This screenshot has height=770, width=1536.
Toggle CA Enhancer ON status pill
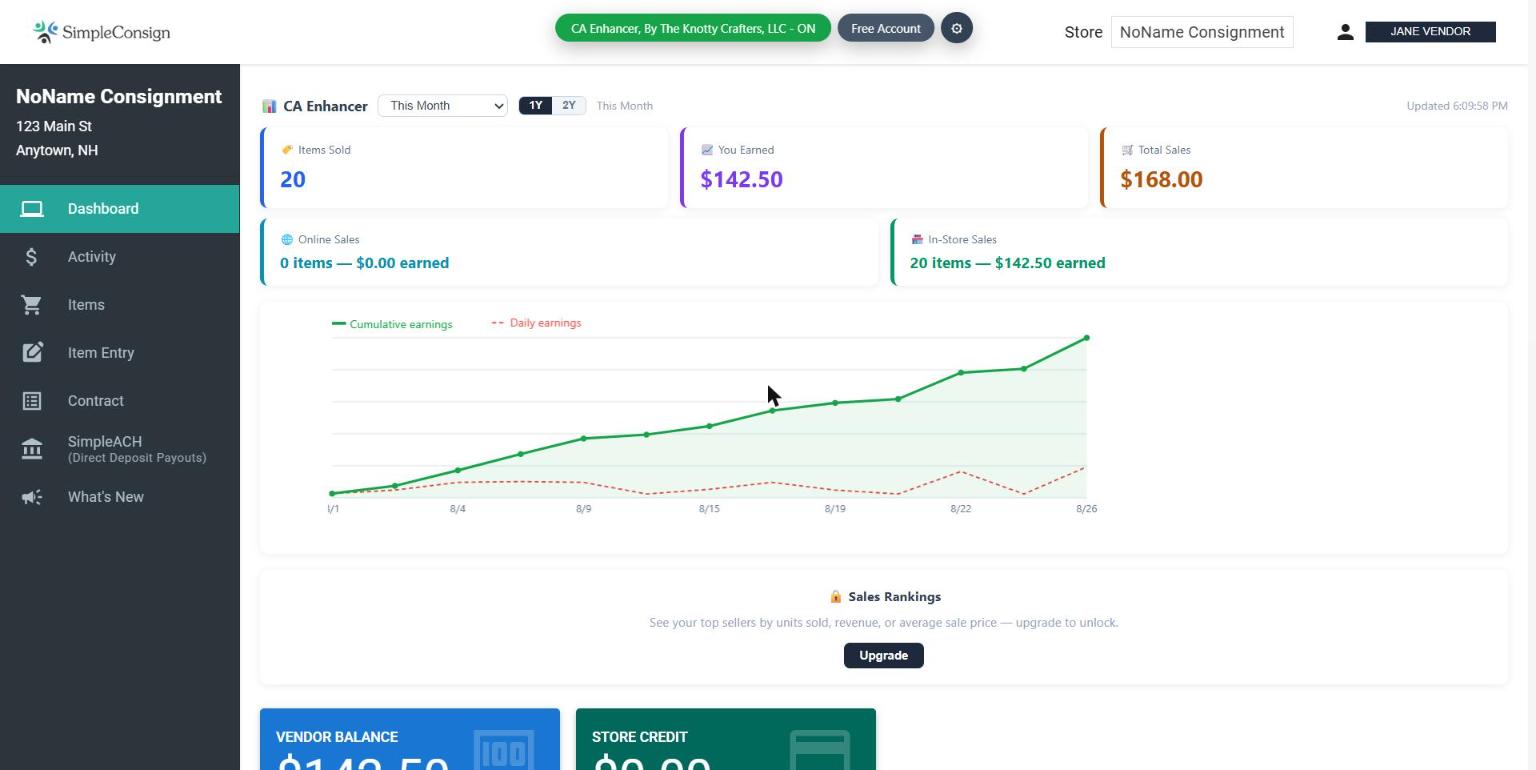tap(693, 29)
